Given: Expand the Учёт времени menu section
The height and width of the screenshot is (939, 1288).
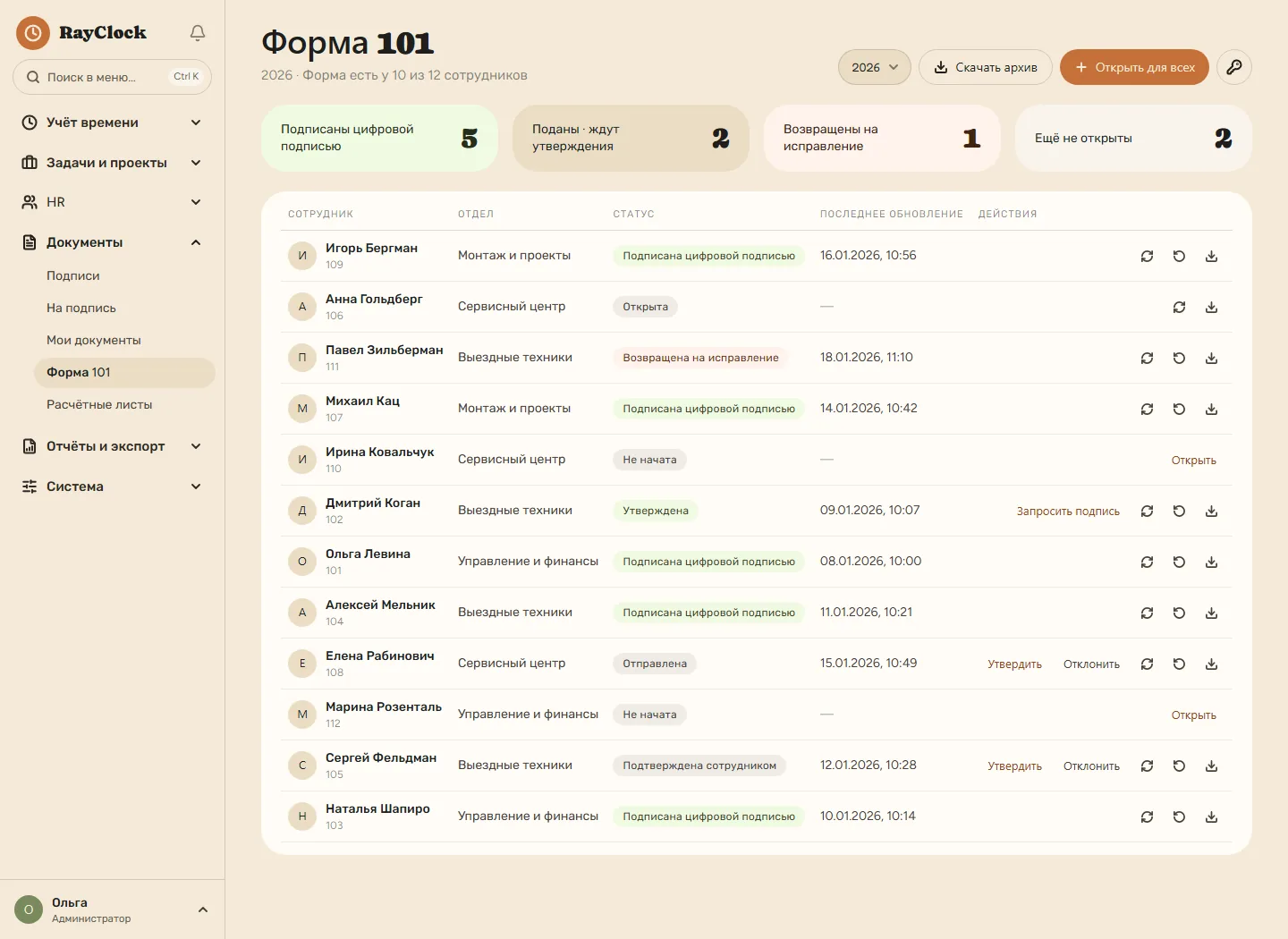Looking at the screenshot, I should tap(113, 123).
